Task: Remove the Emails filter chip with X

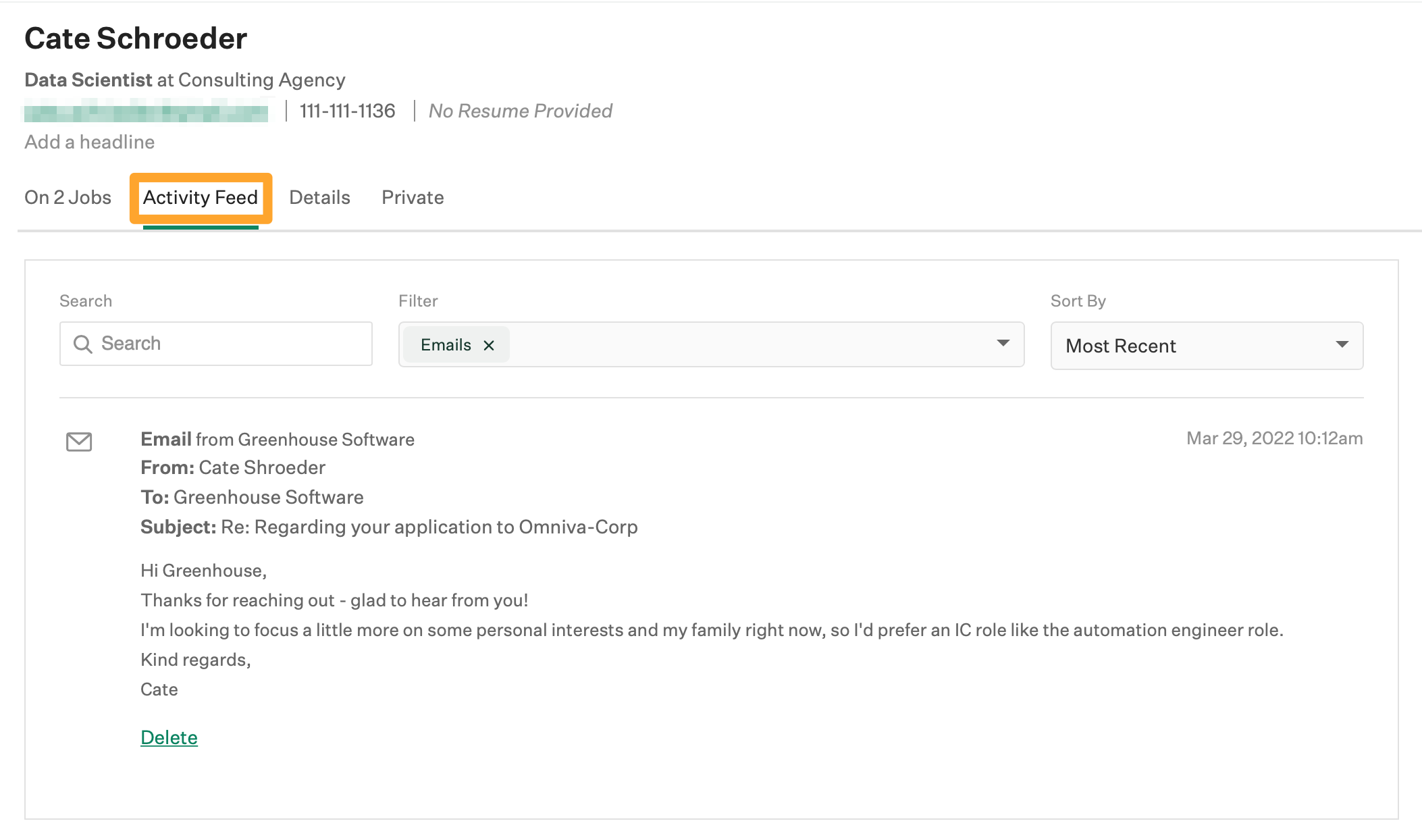Action: 489,346
